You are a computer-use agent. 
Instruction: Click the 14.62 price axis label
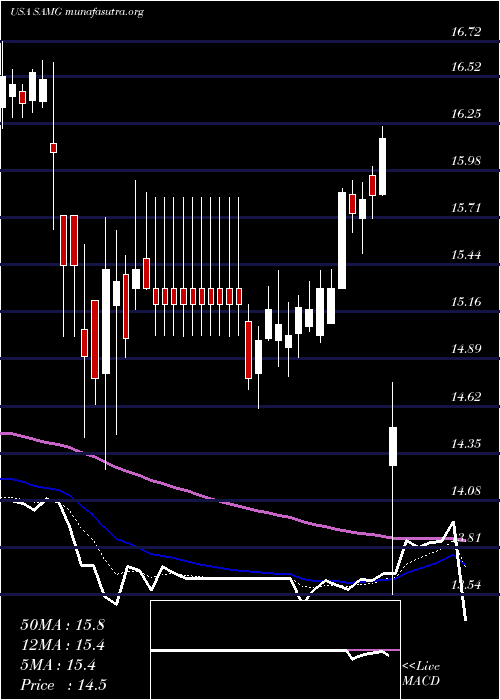[x=466, y=396]
